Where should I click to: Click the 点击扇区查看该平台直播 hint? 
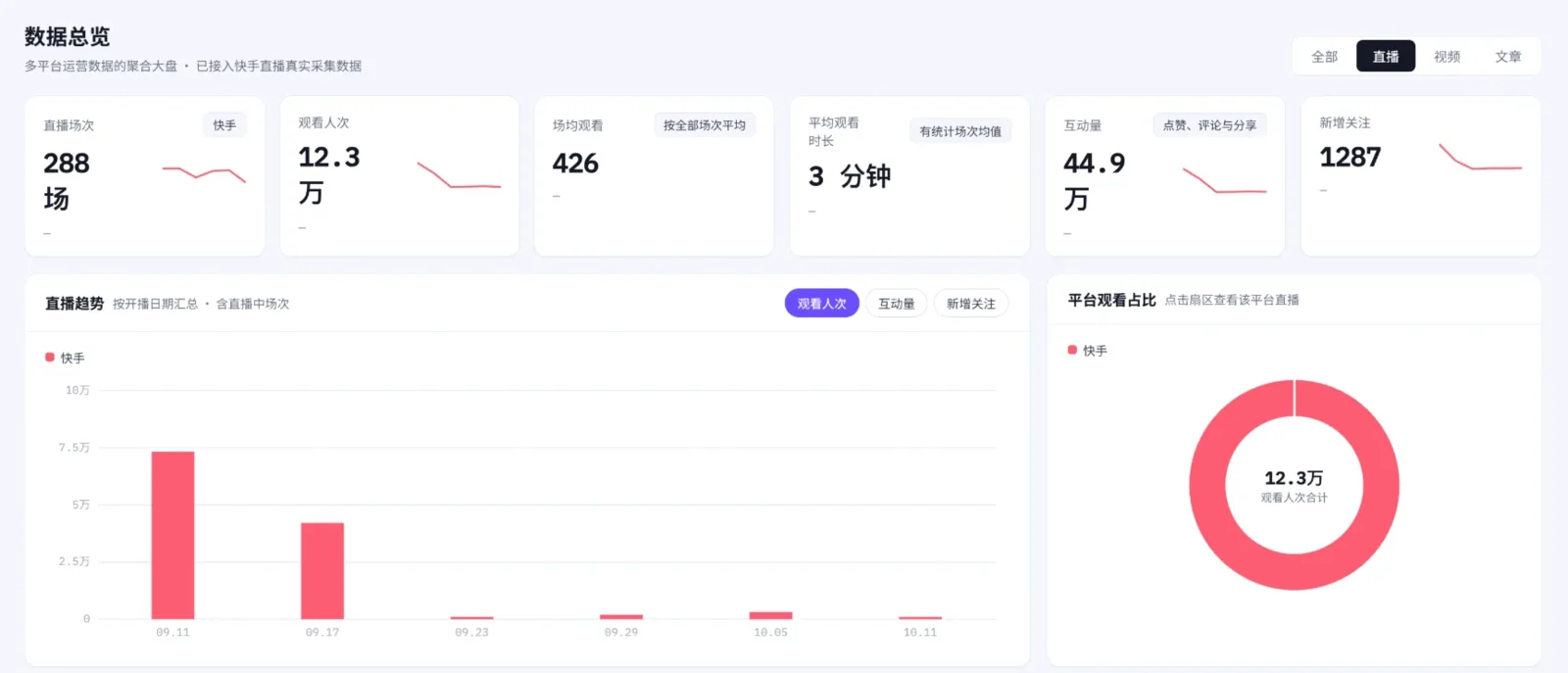(x=1232, y=300)
